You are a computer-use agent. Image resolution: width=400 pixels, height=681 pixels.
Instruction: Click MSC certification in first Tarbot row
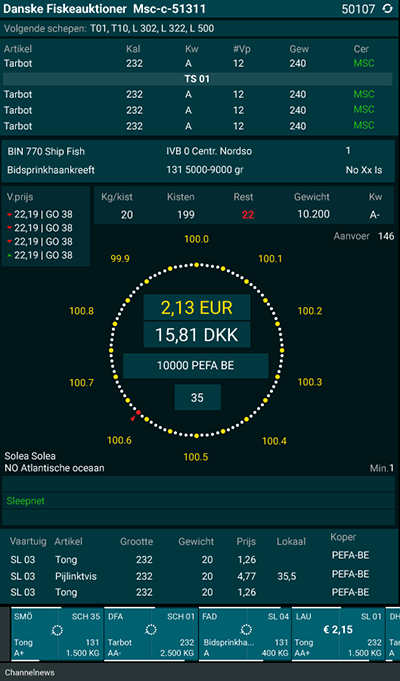[364, 63]
